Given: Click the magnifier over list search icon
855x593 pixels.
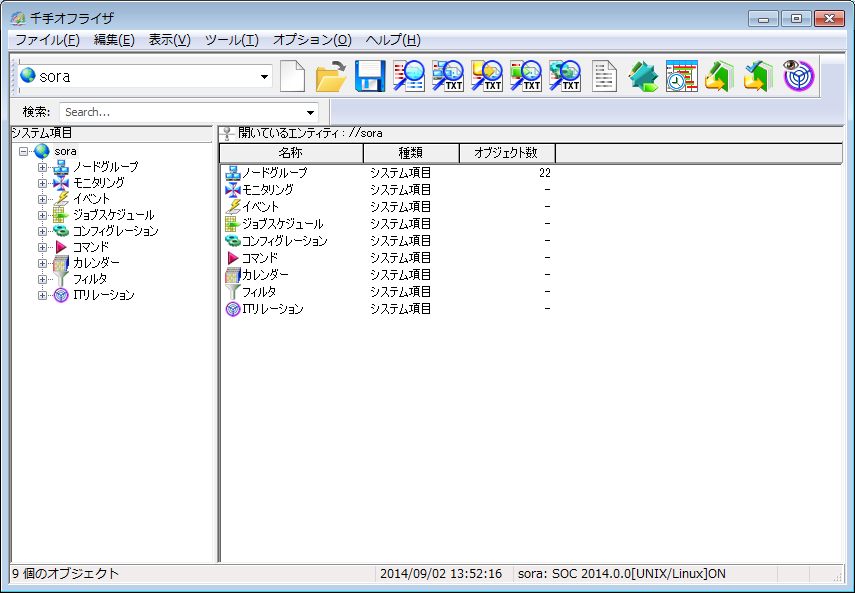Looking at the screenshot, I should (x=409, y=76).
